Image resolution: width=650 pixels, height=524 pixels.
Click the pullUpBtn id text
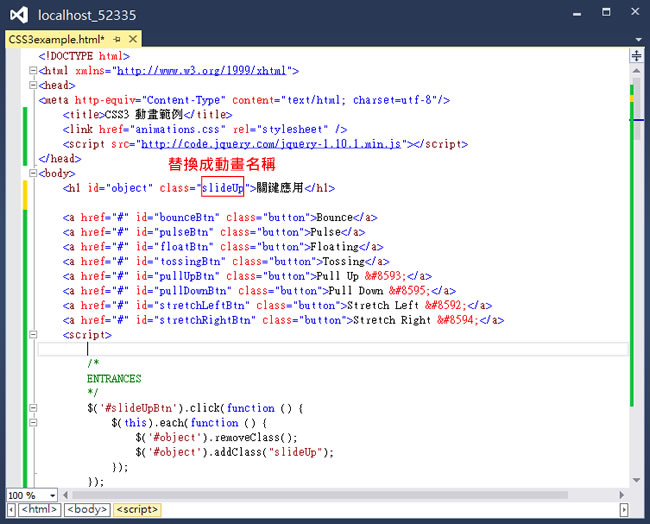pos(187,276)
